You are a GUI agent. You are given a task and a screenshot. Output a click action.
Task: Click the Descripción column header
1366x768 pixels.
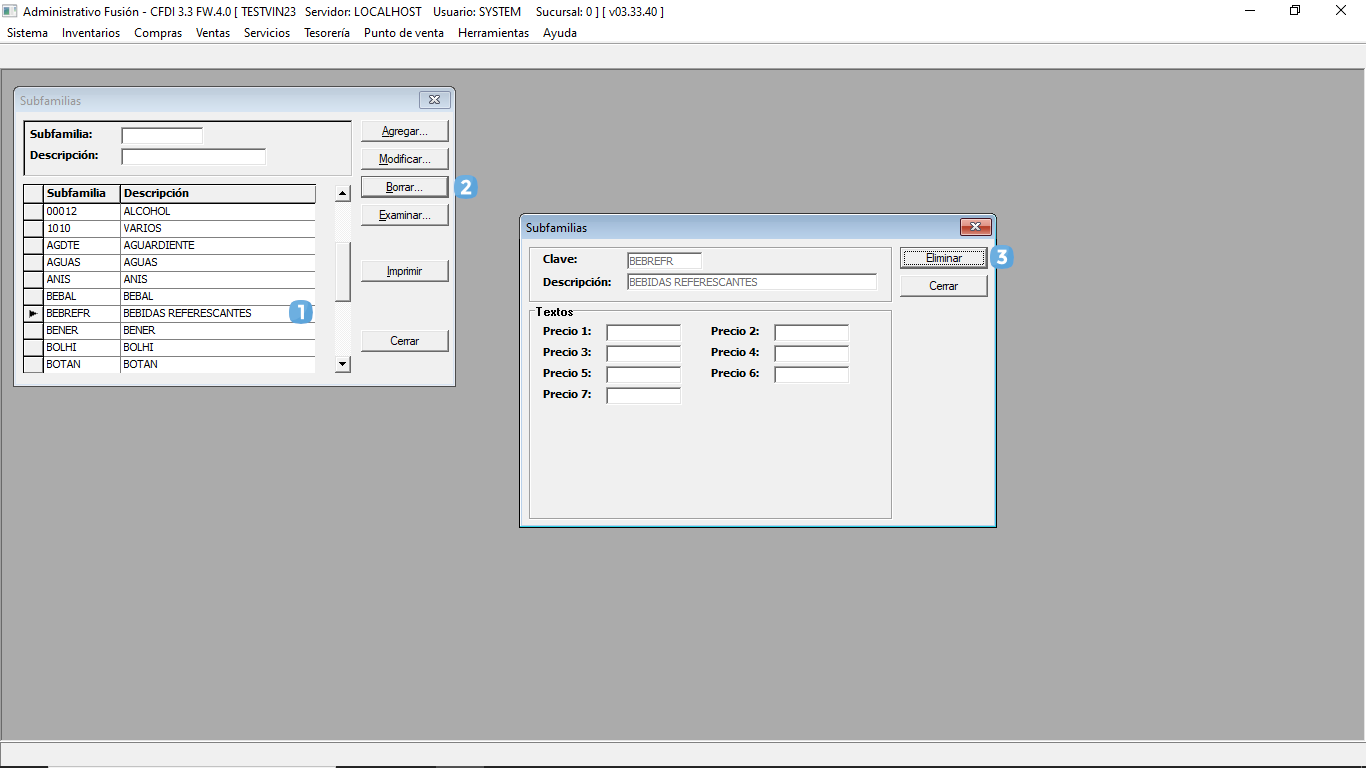218,193
